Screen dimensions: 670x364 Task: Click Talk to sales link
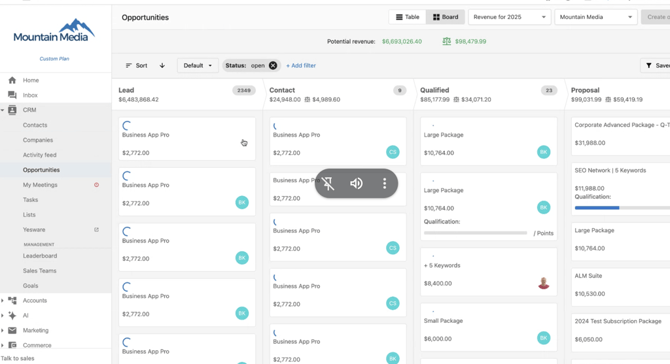[x=18, y=358]
